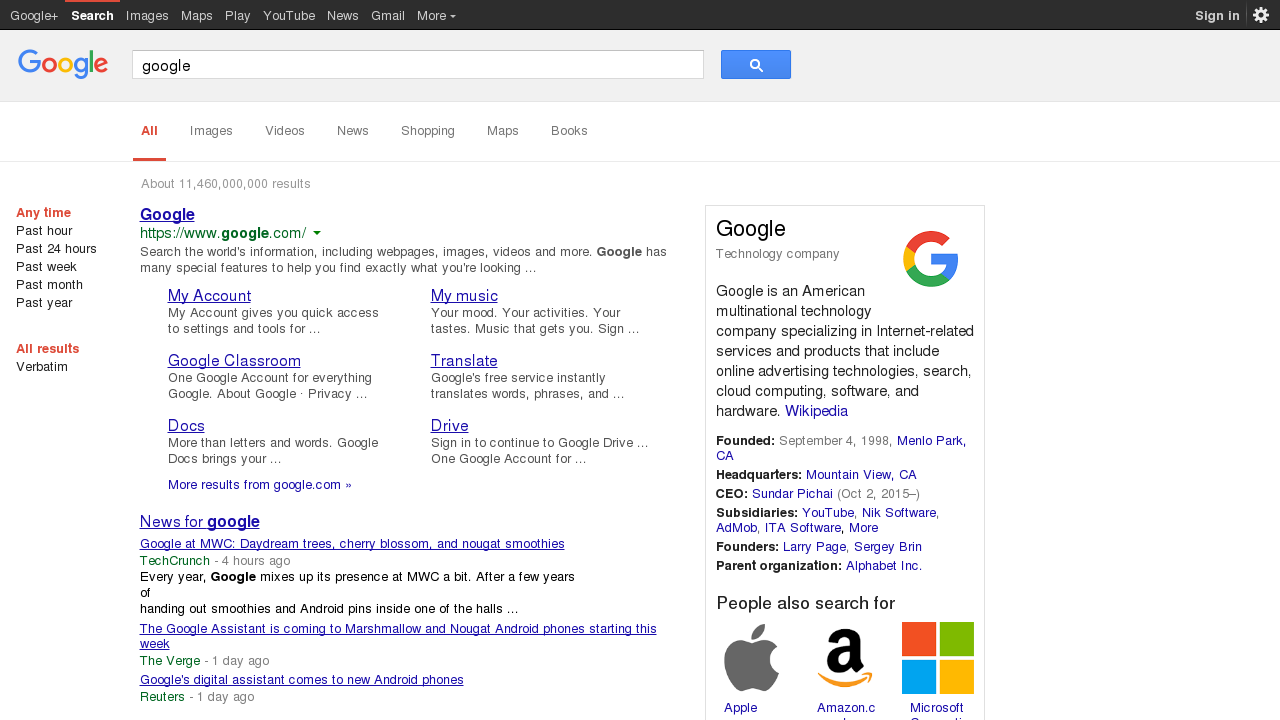Open the More dropdown in top bar
Screen dimensions: 1280x720
tap(436, 15)
